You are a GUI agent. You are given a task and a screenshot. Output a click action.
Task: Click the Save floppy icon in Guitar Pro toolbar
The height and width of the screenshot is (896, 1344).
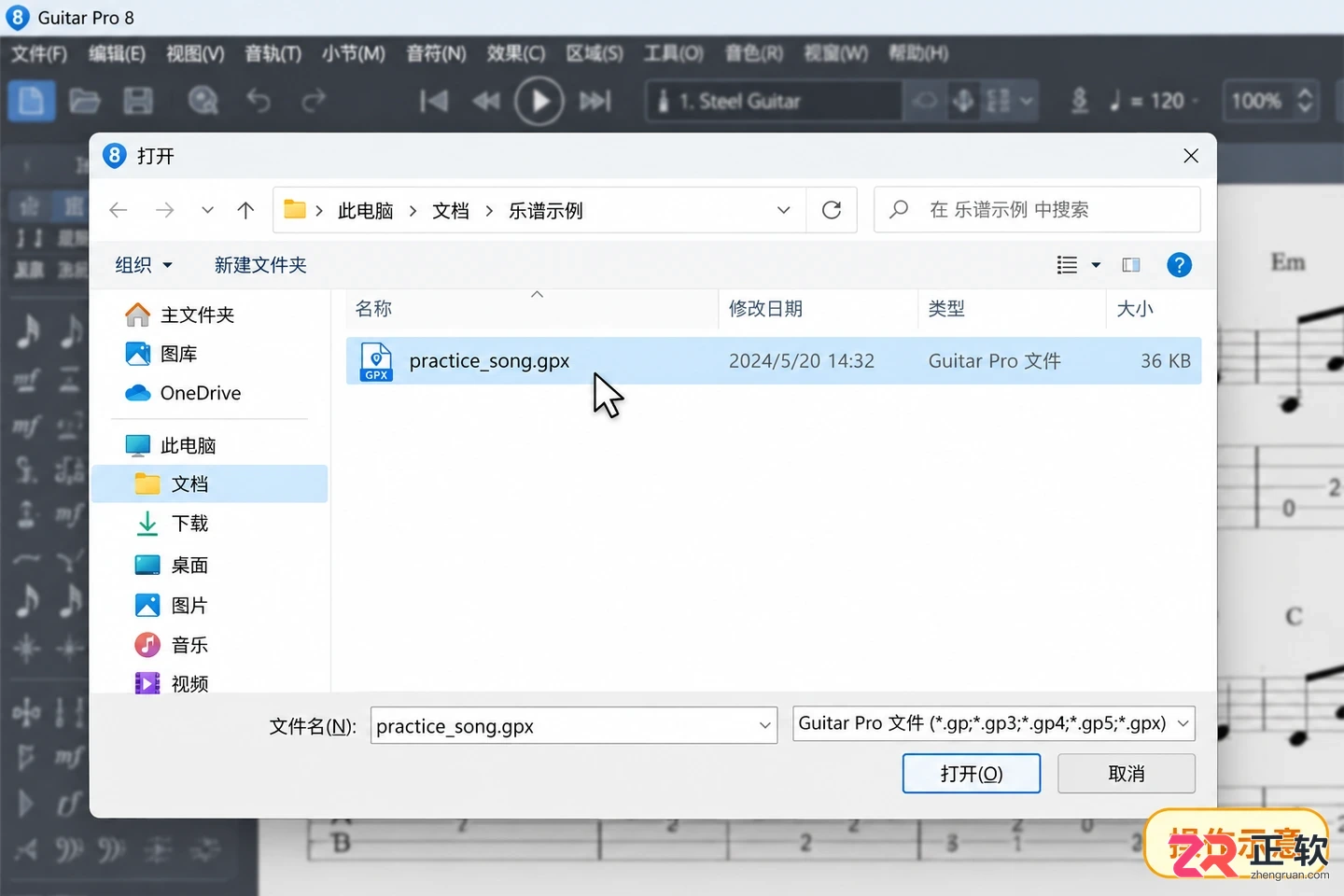coord(138,101)
